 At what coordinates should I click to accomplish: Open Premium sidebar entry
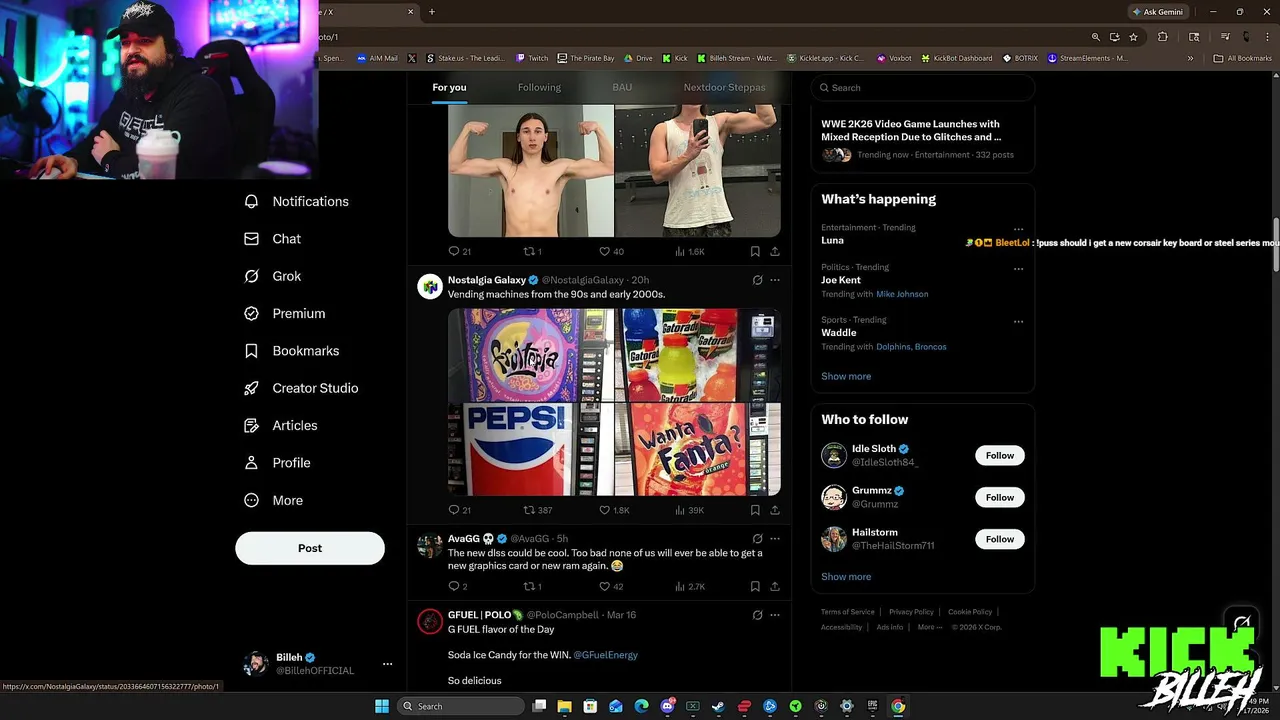point(285,313)
